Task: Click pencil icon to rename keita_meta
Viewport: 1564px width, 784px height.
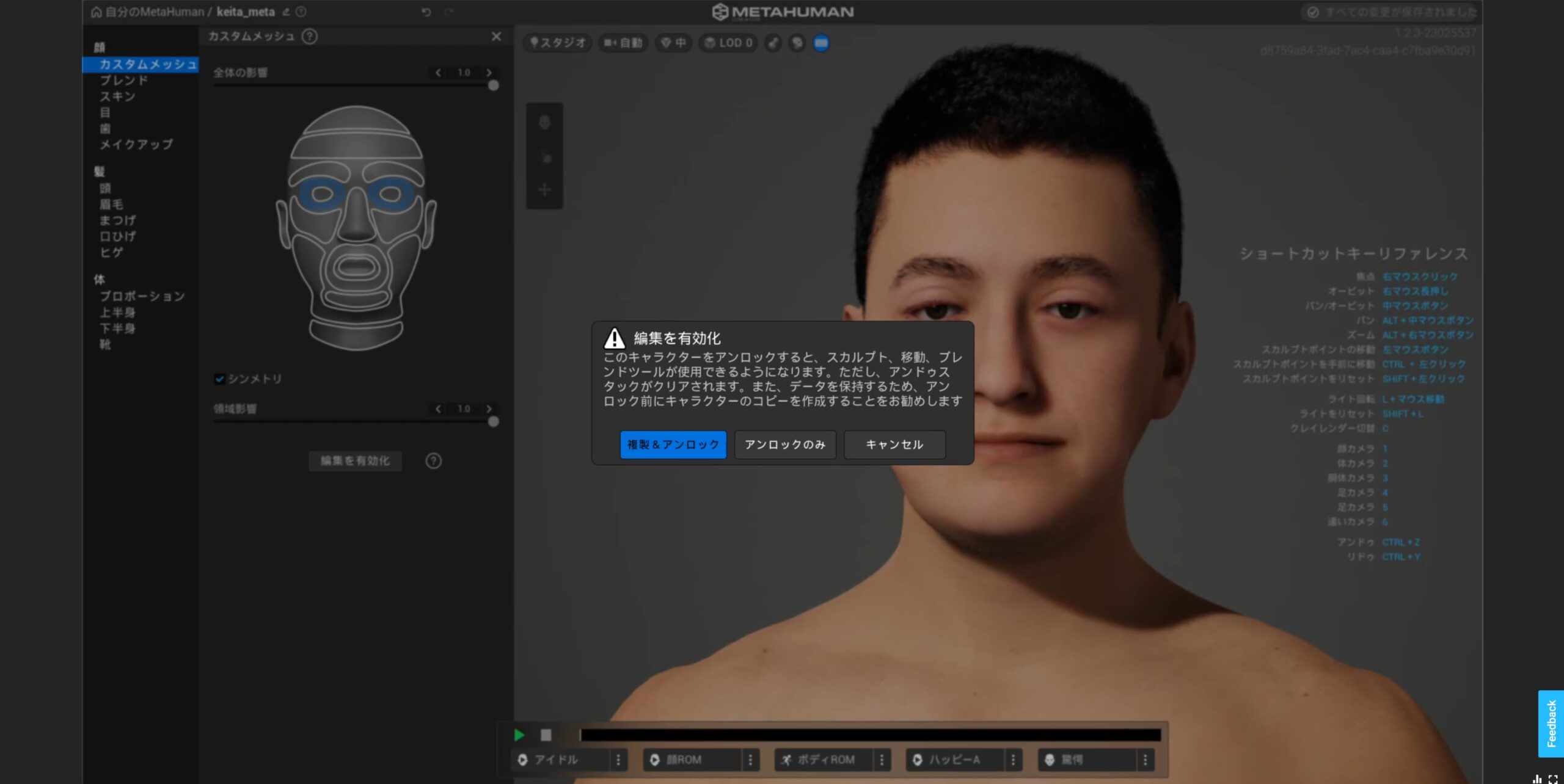Action: click(x=286, y=12)
